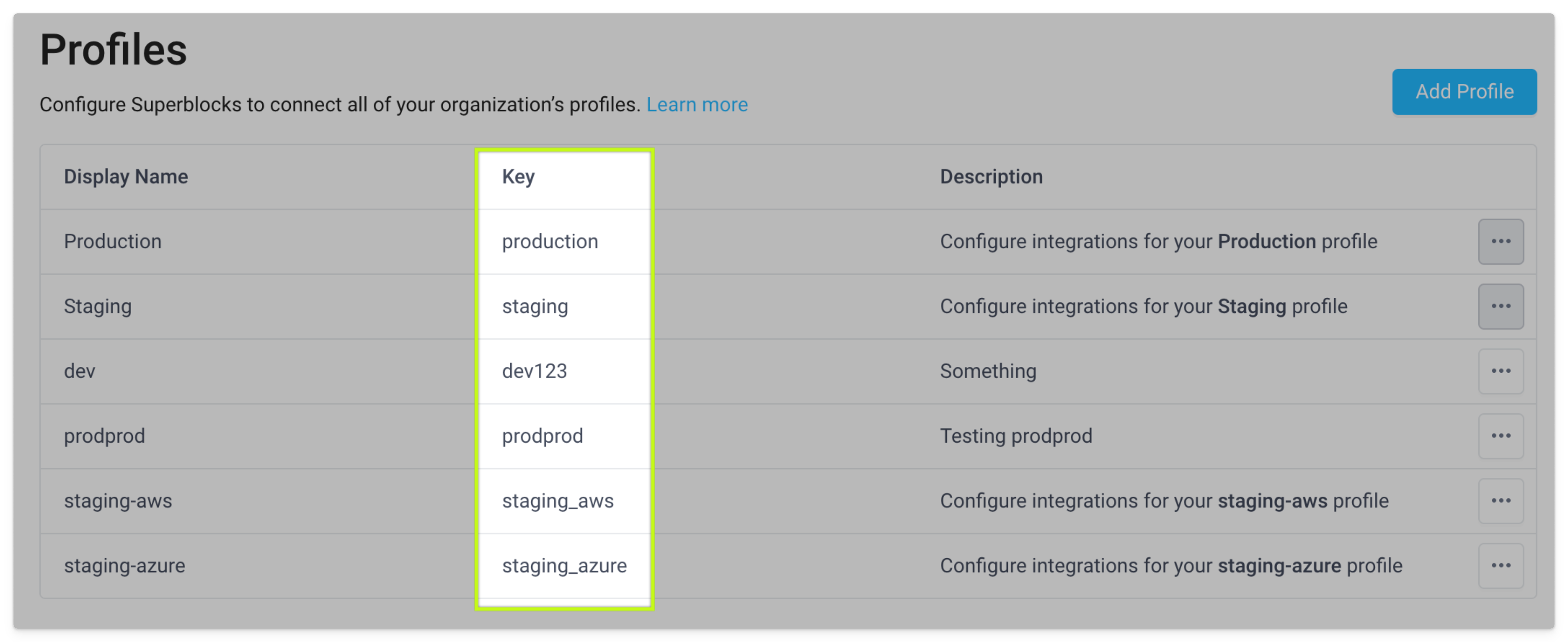Open the more options menu for Staging
The height and width of the screenshot is (642, 1568).
coord(1500,306)
